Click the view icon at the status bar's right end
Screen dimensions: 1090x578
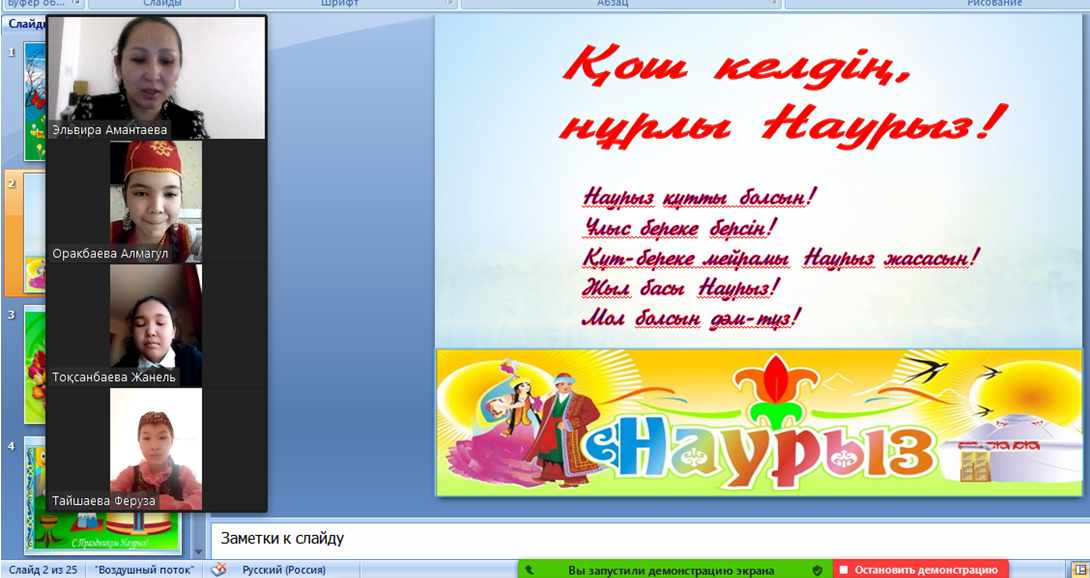coord(1080,570)
